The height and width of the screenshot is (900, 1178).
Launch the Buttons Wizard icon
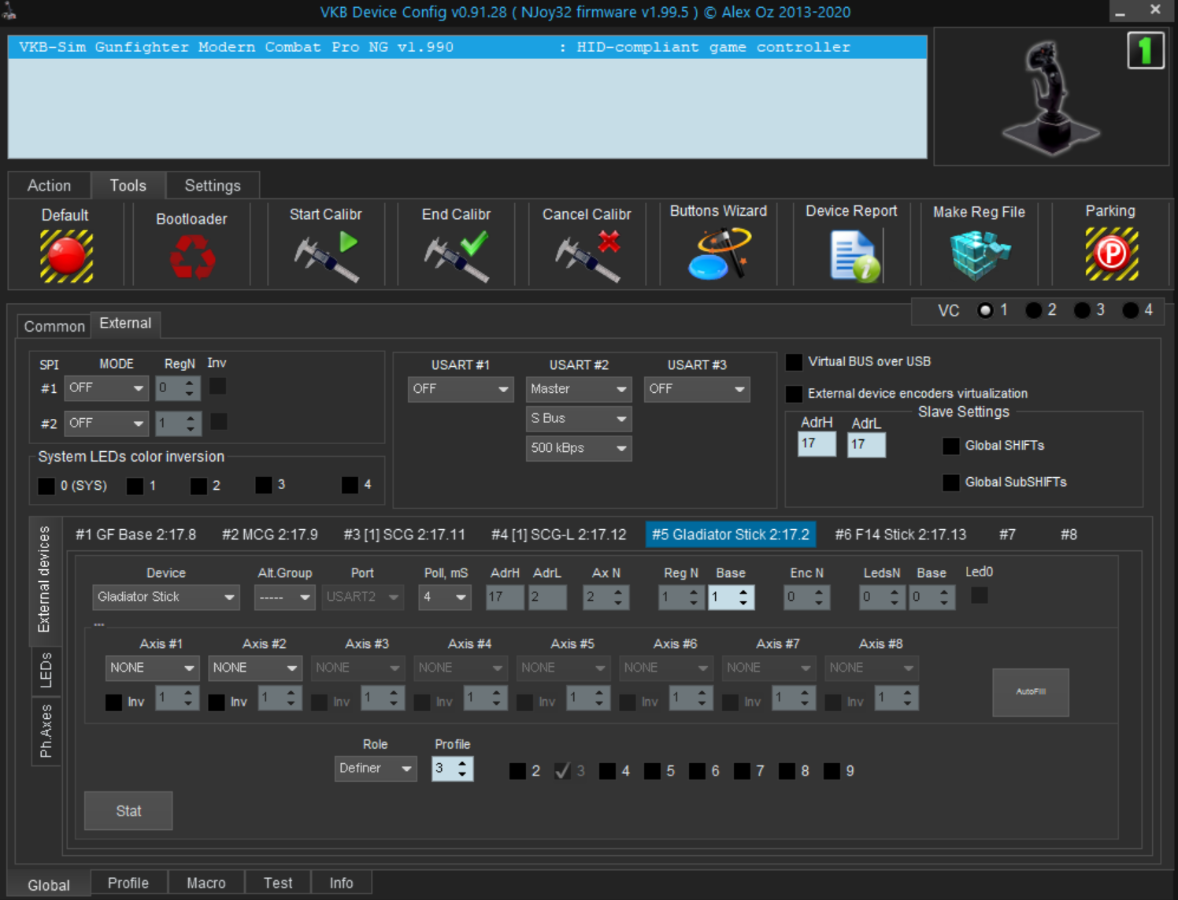click(x=719, y=254)
